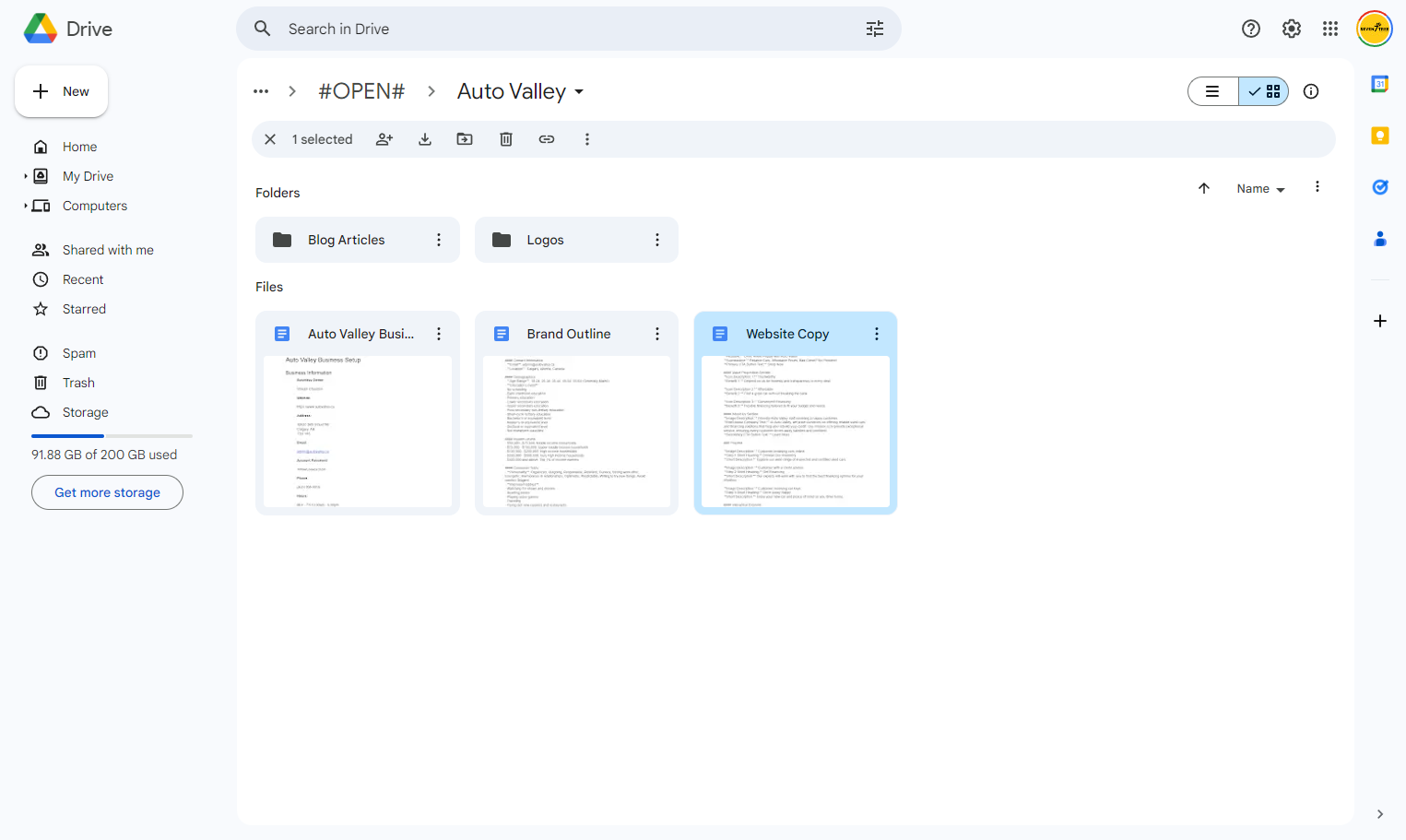1406x840 pixels.
Task: Open advanced search options icon
Action: (x=875, y=29)
